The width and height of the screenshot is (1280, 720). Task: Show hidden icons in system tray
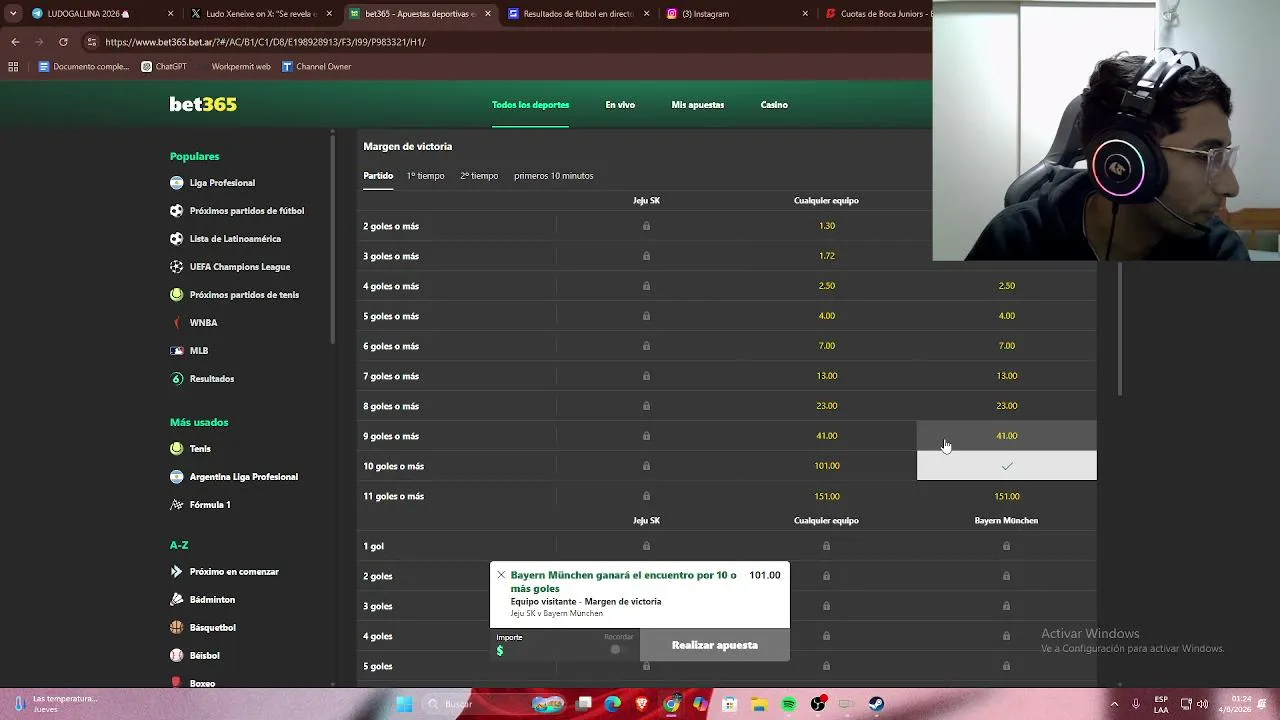1114,704
